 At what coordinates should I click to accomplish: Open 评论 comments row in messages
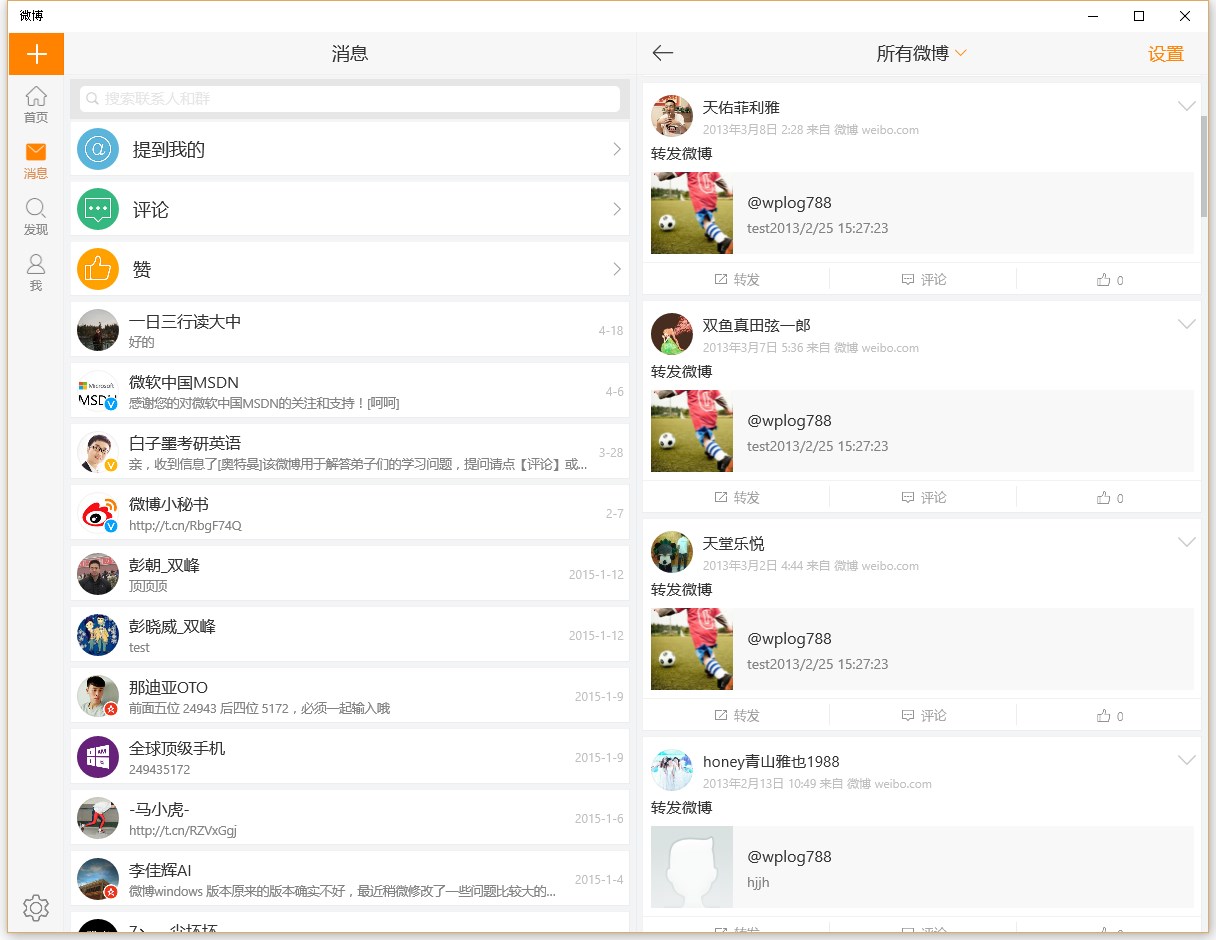tap(350, 209)
